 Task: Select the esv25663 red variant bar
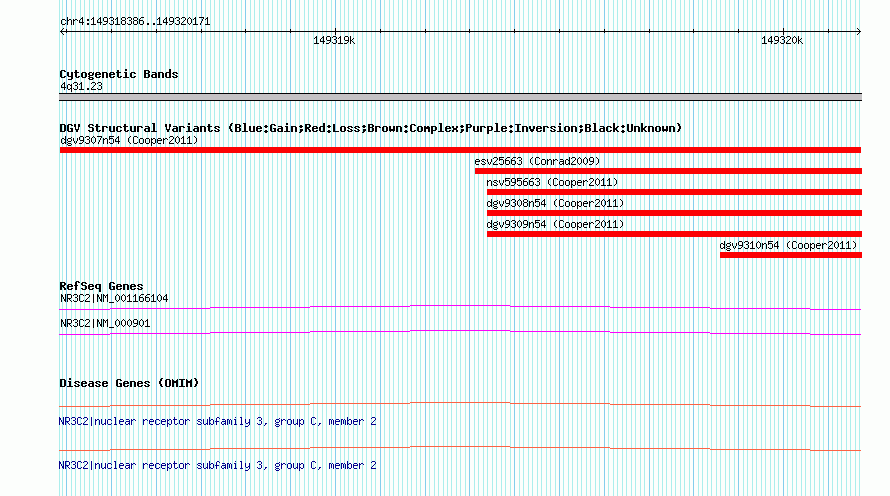tap(668, 171)
